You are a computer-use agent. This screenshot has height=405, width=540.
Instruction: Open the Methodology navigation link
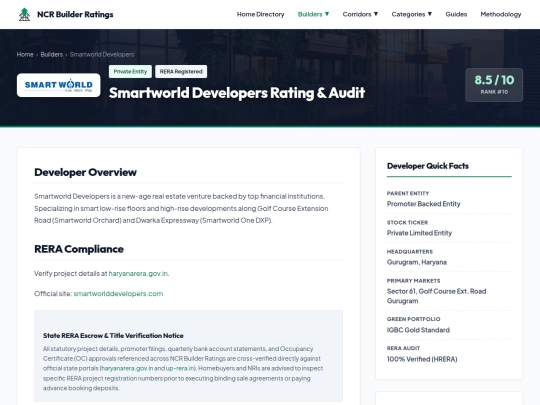pyautogui.click(x=501, y=14)
